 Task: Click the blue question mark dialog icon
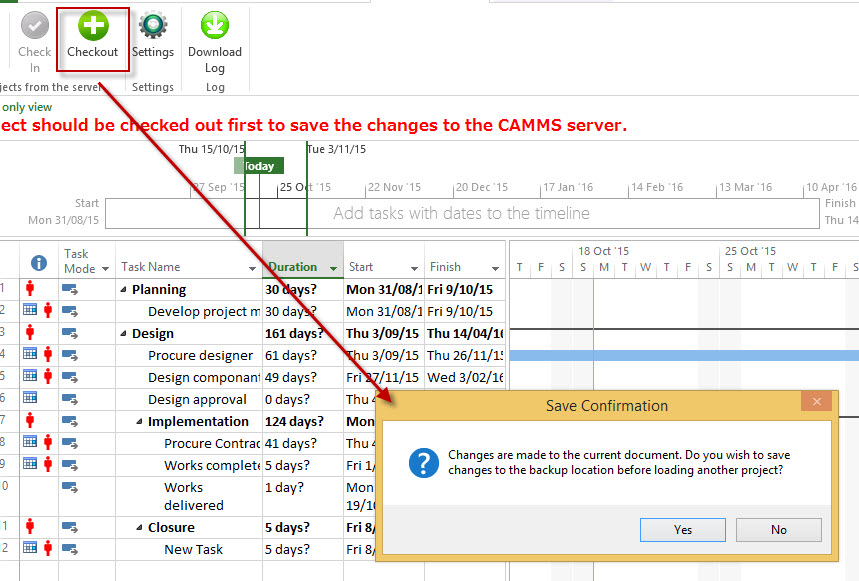[424, 463]
